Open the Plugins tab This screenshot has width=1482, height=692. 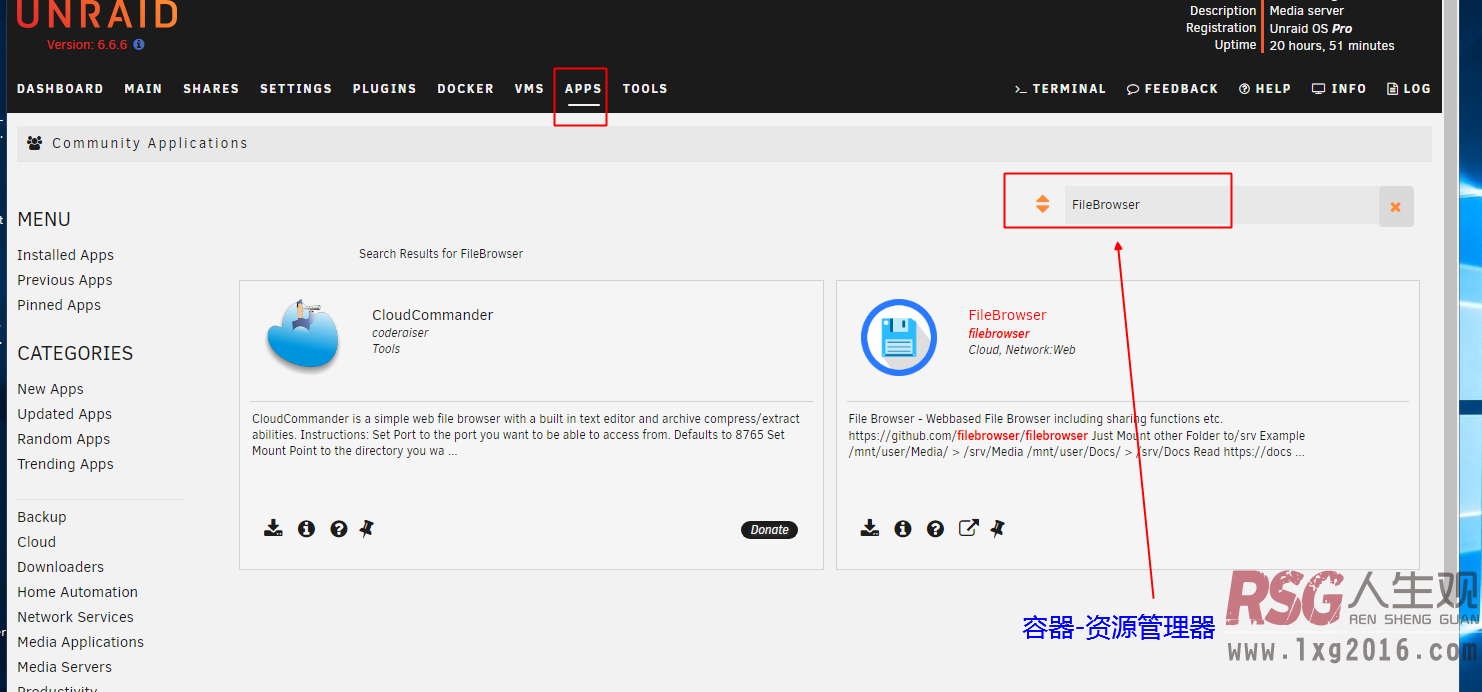(x=384, y=89)
